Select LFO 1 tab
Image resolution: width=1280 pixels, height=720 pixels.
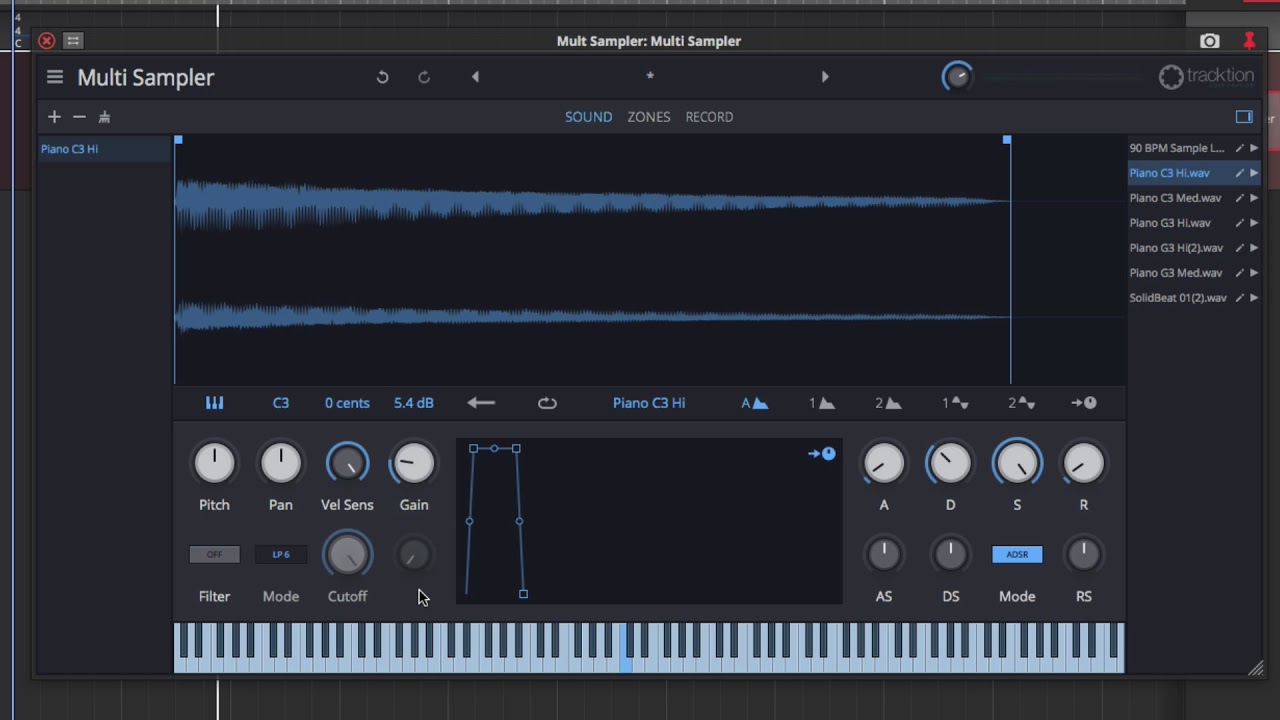pos(955,403)
